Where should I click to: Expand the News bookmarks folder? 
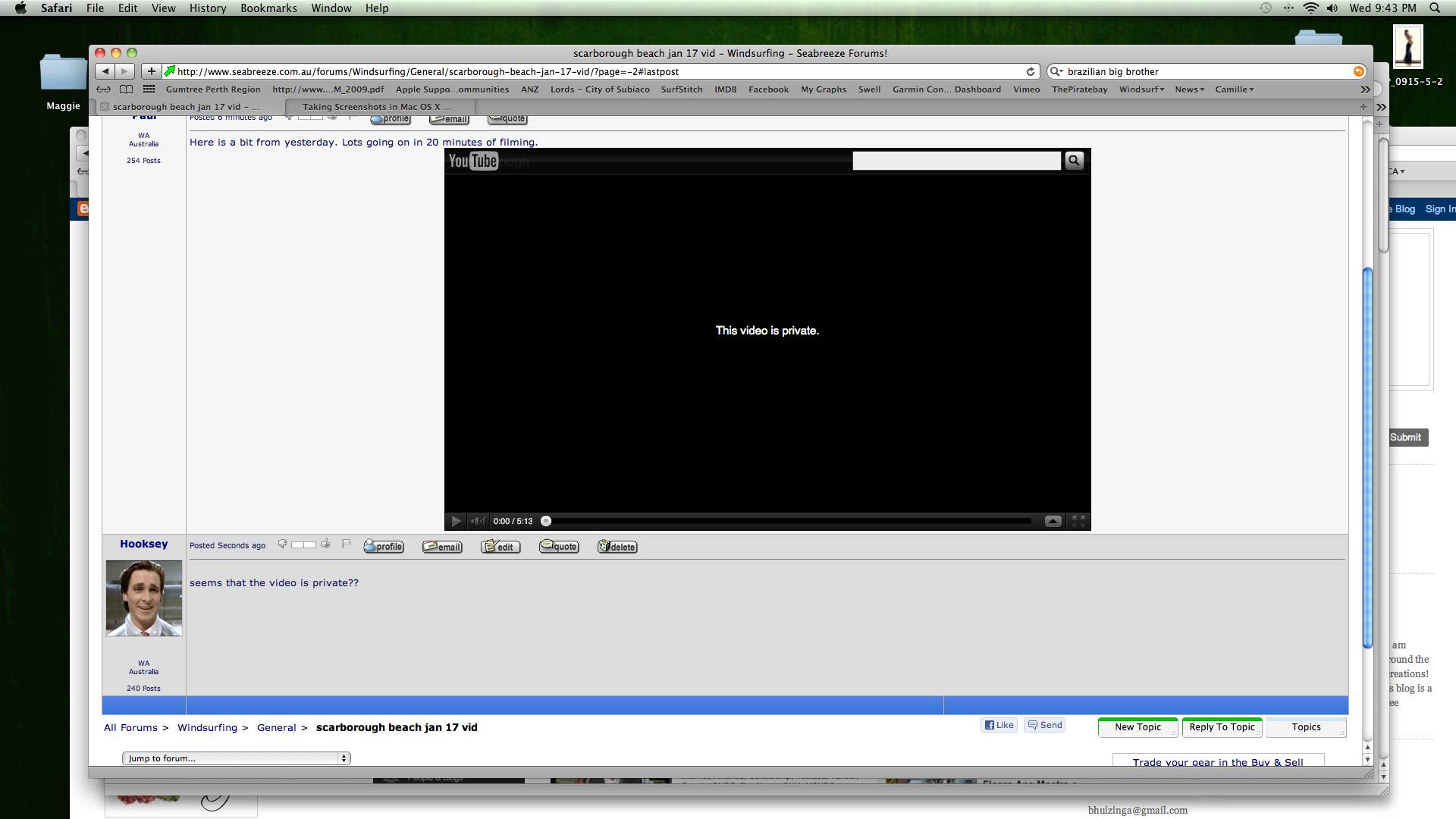pyautogui.click(x=1189, y=89)
